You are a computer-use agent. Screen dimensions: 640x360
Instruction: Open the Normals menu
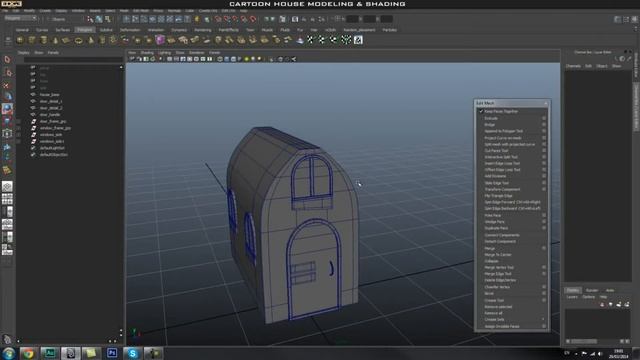(x=174, y=11)
